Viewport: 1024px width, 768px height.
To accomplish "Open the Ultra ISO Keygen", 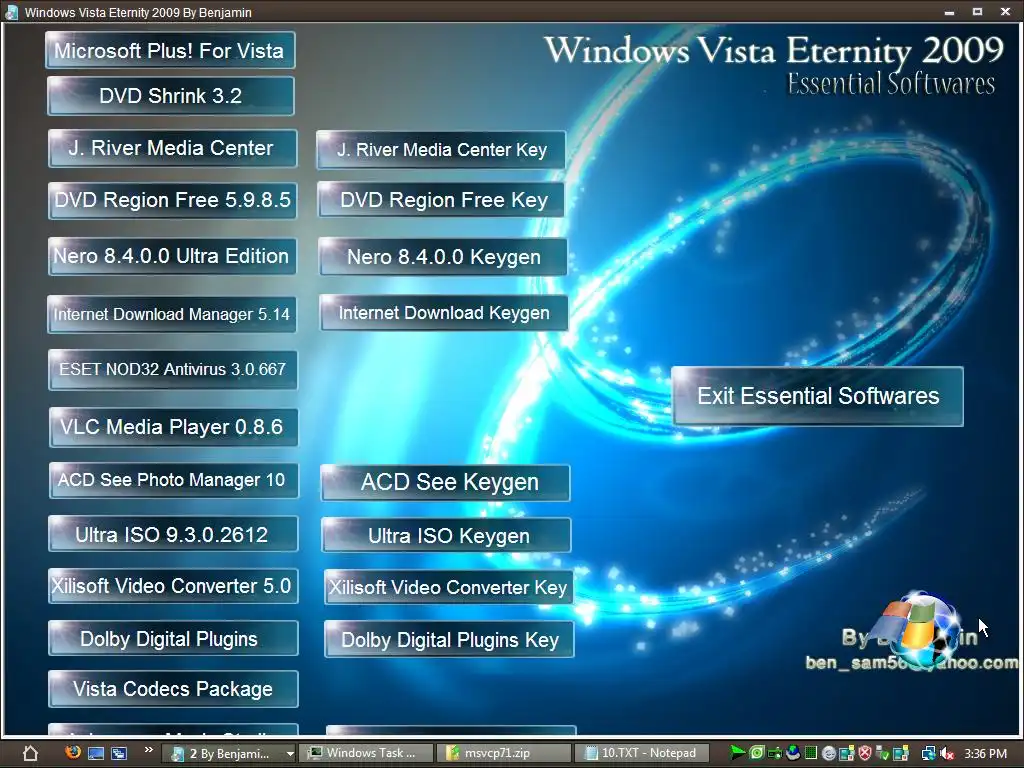I will coord(447,536).
